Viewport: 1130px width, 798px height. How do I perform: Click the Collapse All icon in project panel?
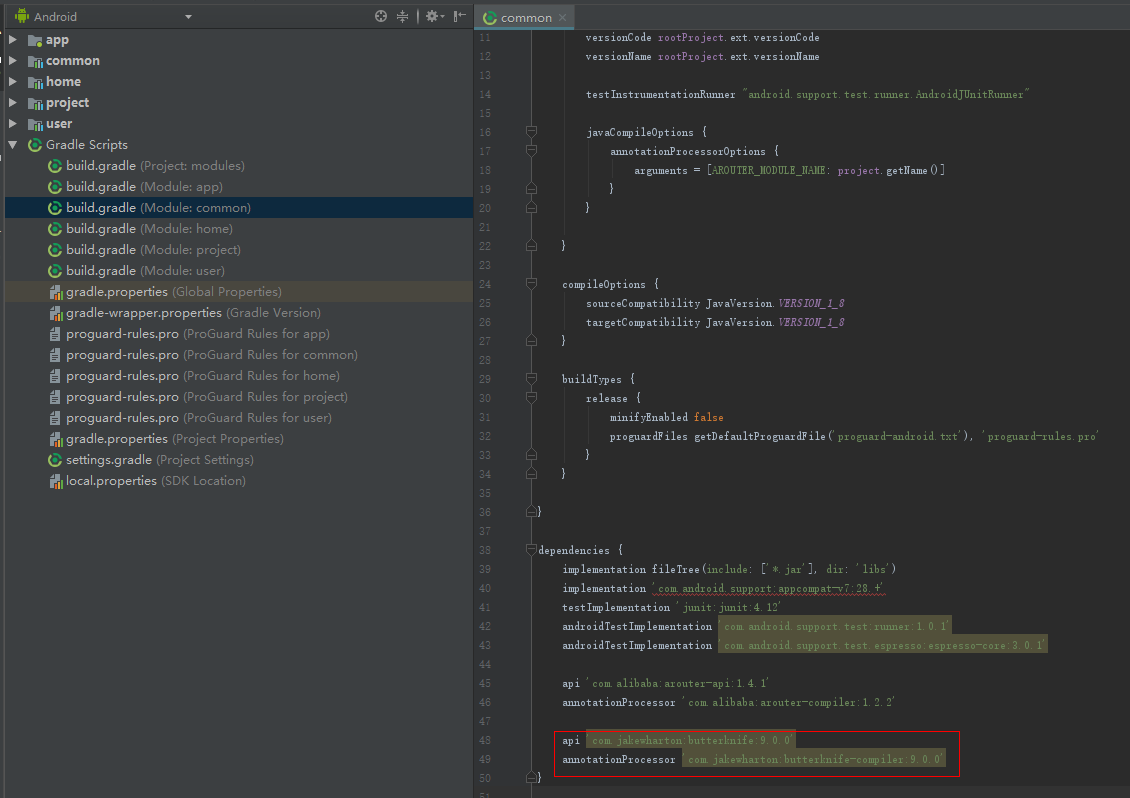click(403, 16)
